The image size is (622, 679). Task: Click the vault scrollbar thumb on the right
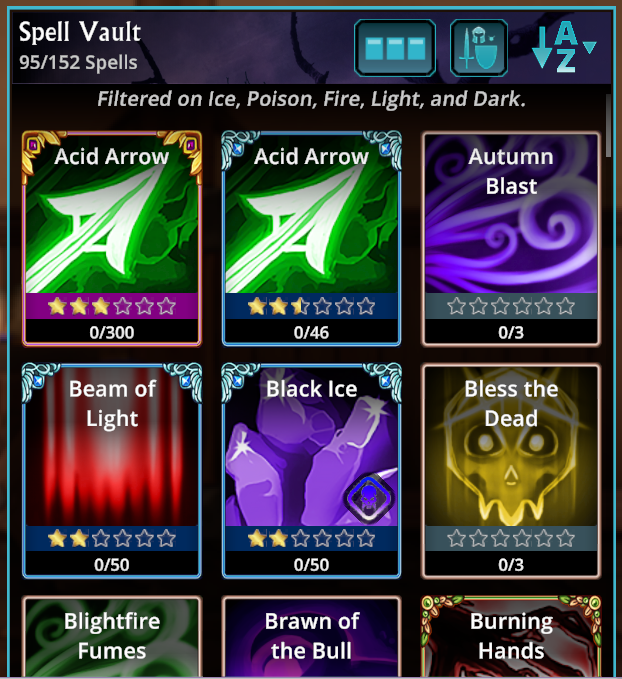pyautogui.click(x=609, y=126)
